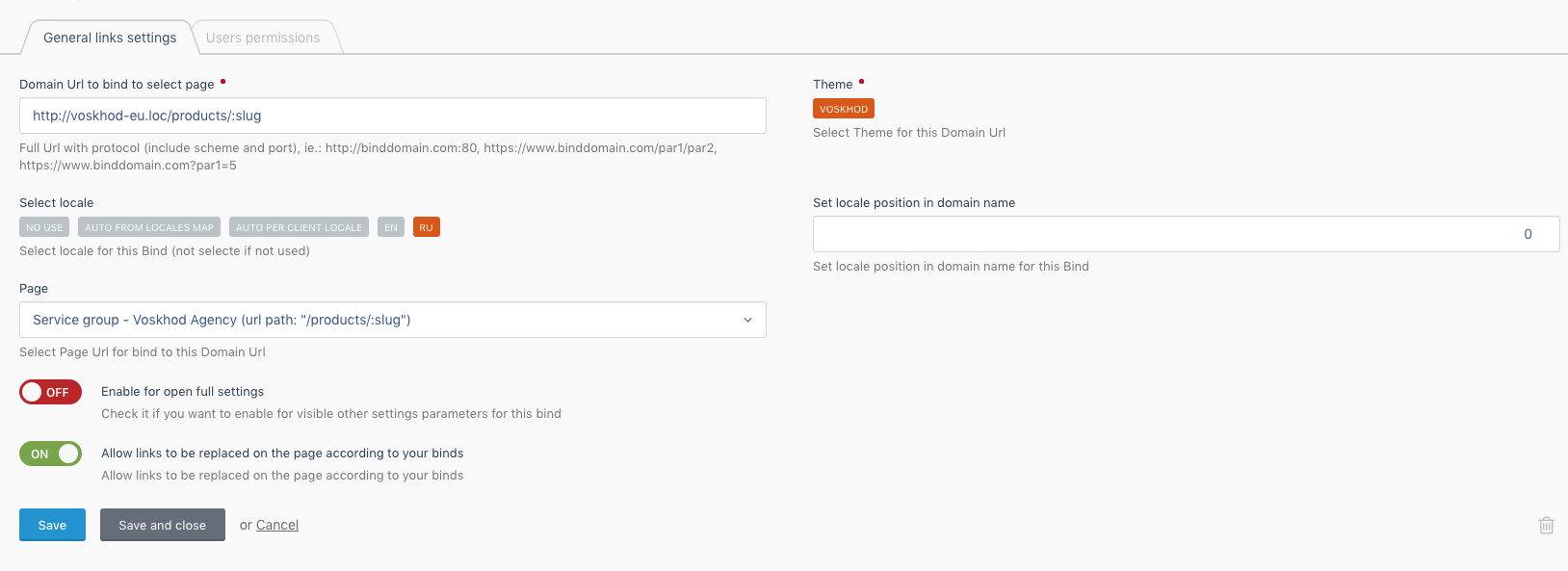1568x571 pixels.
Task: Choose AUTO FROM LOCALES MAP locale
Action: (x=149, y=227)
